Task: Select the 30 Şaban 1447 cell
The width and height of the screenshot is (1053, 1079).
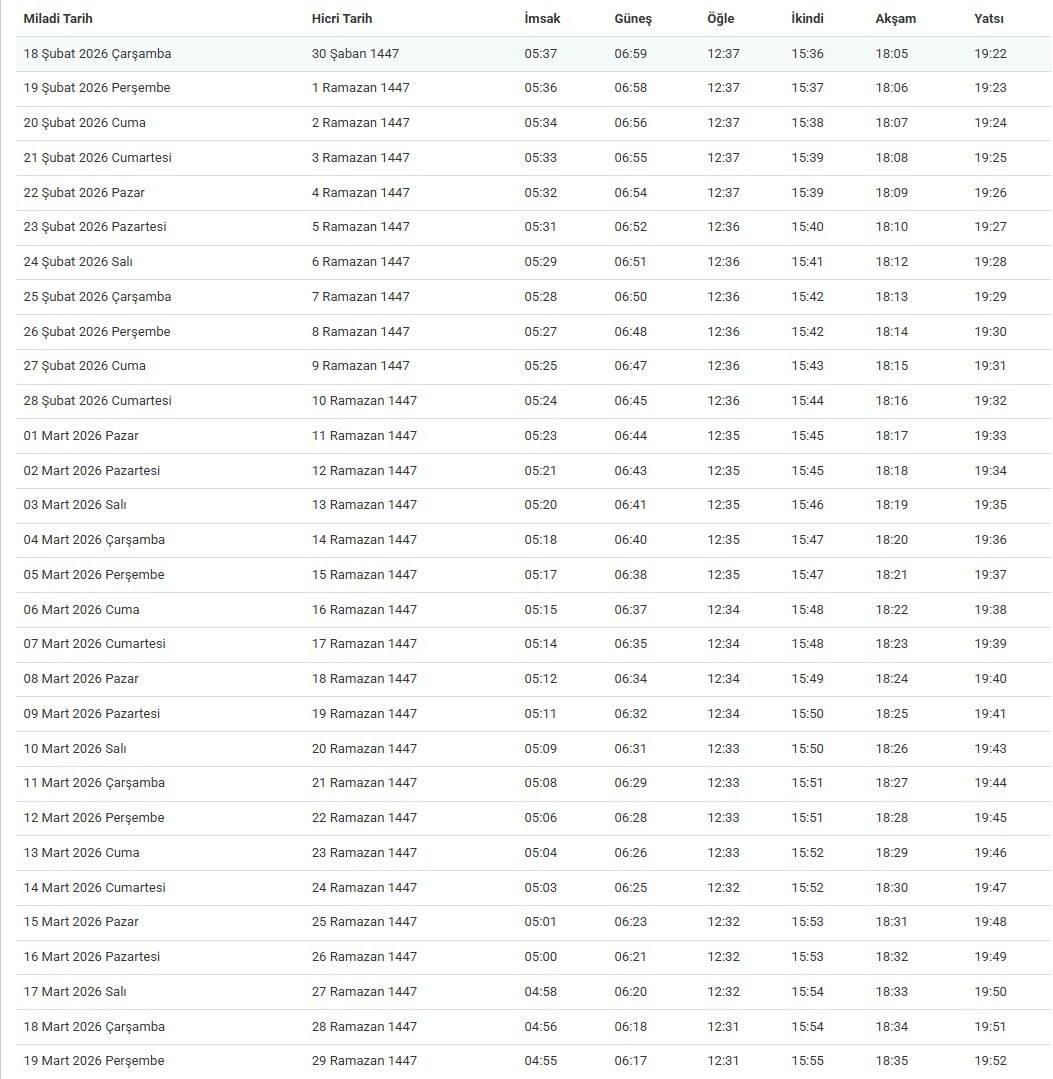Action: [x=355, y=54]
